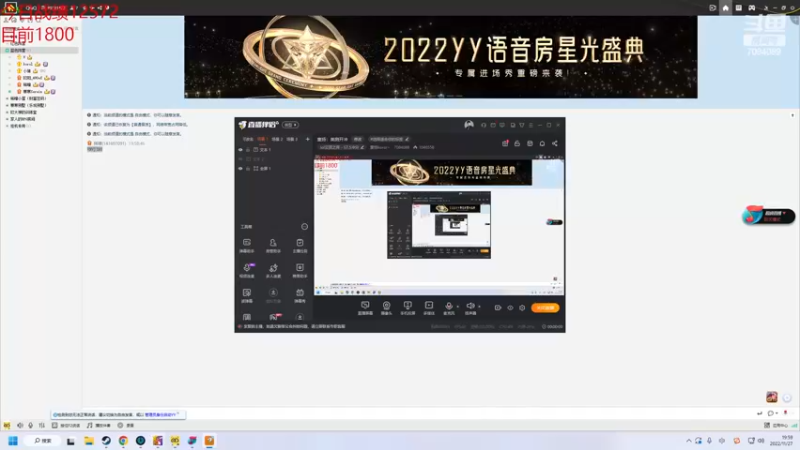Open the microphone options arrow

point(458,307)
